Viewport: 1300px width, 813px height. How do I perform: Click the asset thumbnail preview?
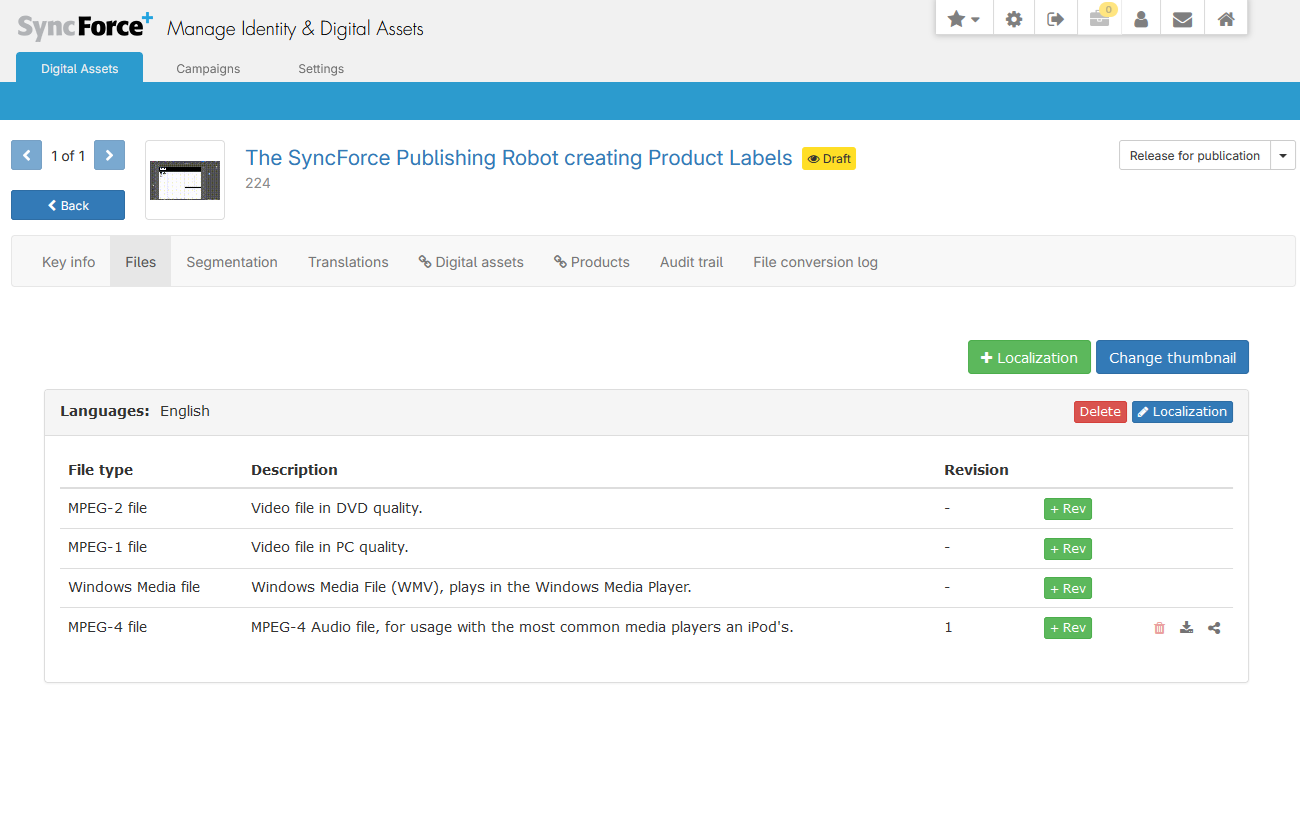[x=185, y=180]
